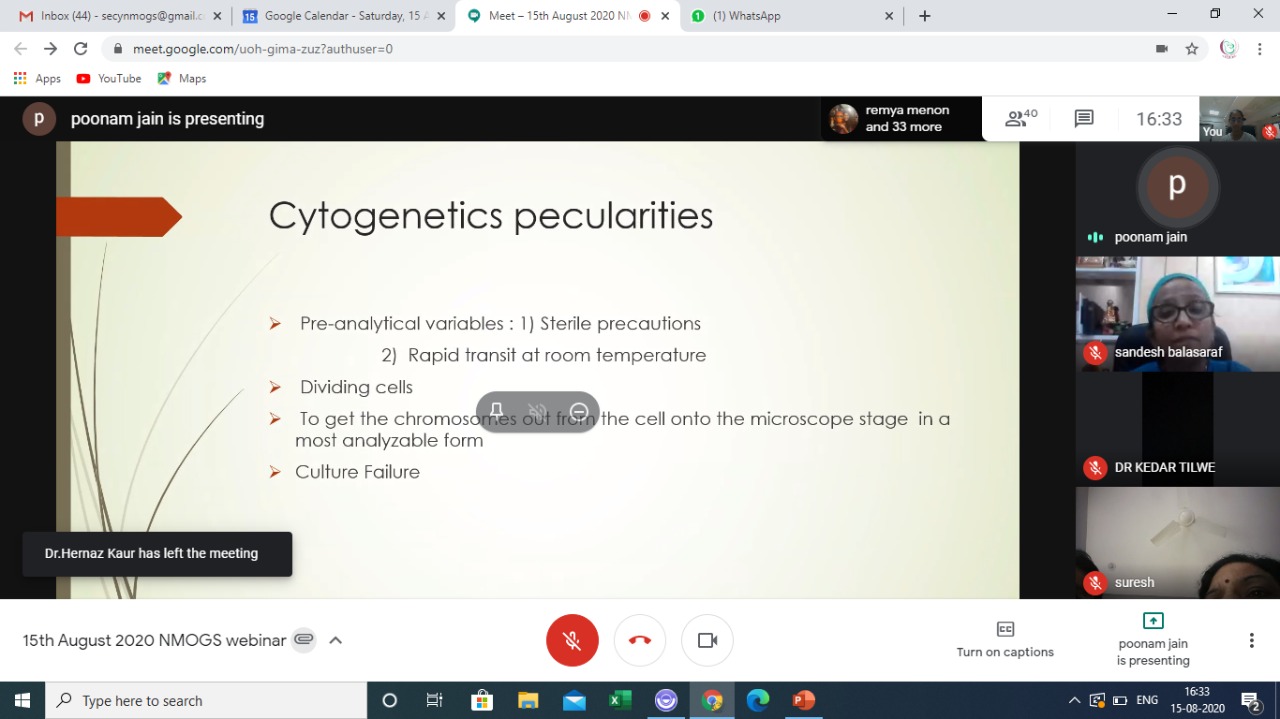Click the red leave call button

tap(640, 640)
